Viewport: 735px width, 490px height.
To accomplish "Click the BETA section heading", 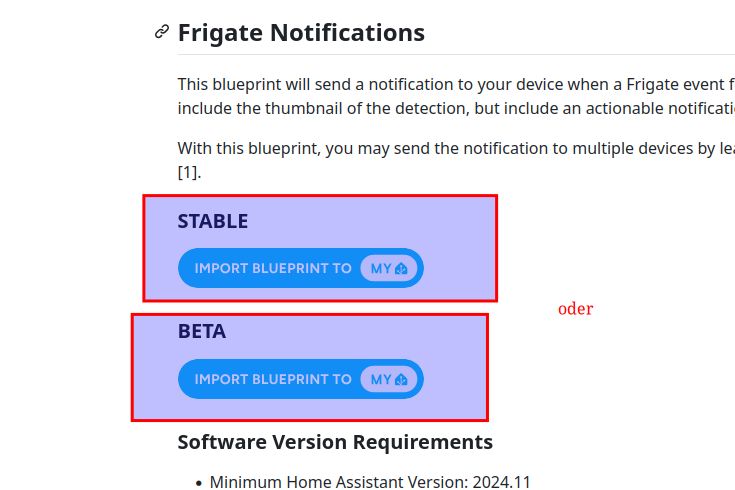I will coord(202,332).
